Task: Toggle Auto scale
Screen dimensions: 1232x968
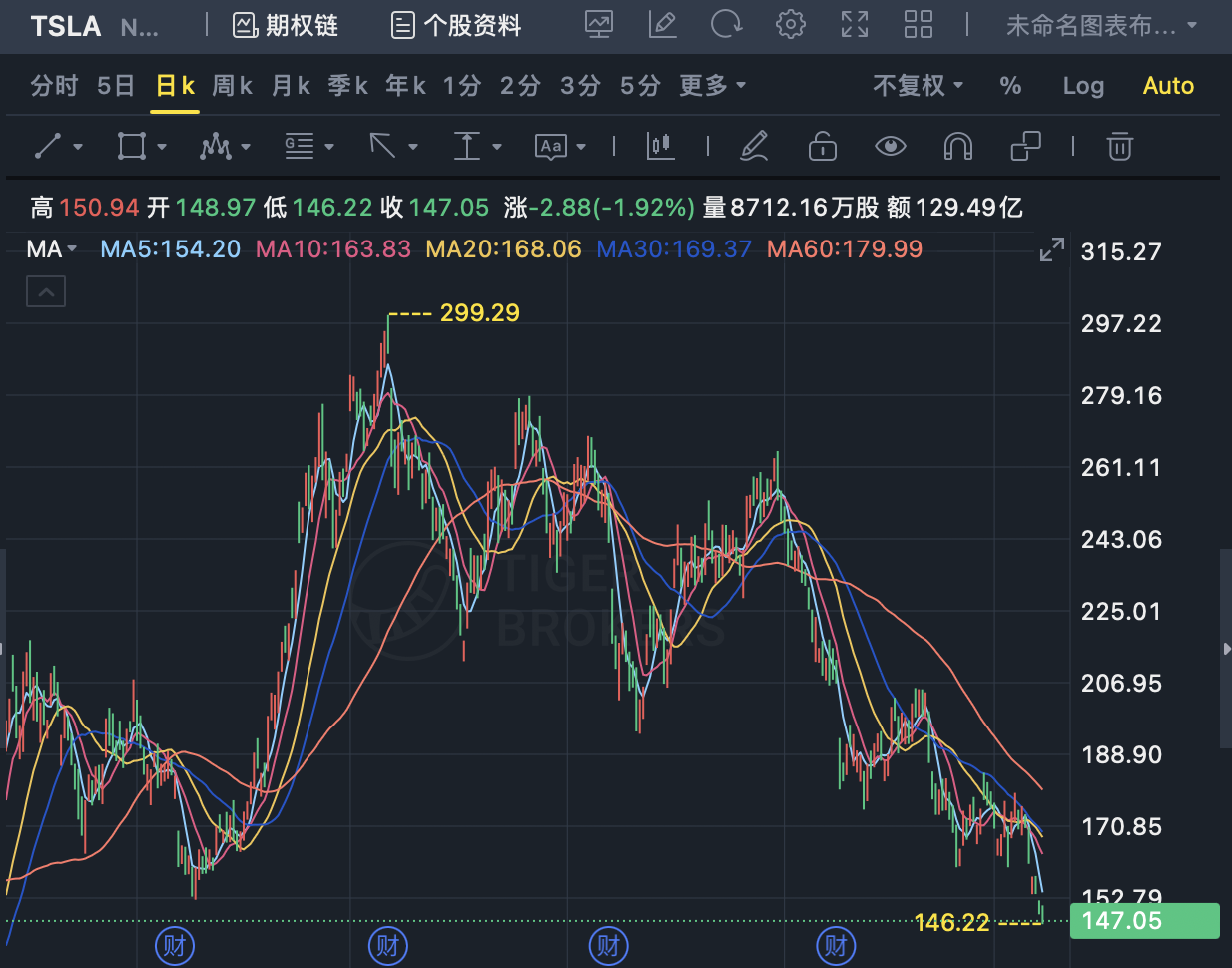Action: [x=1168, y=86]
